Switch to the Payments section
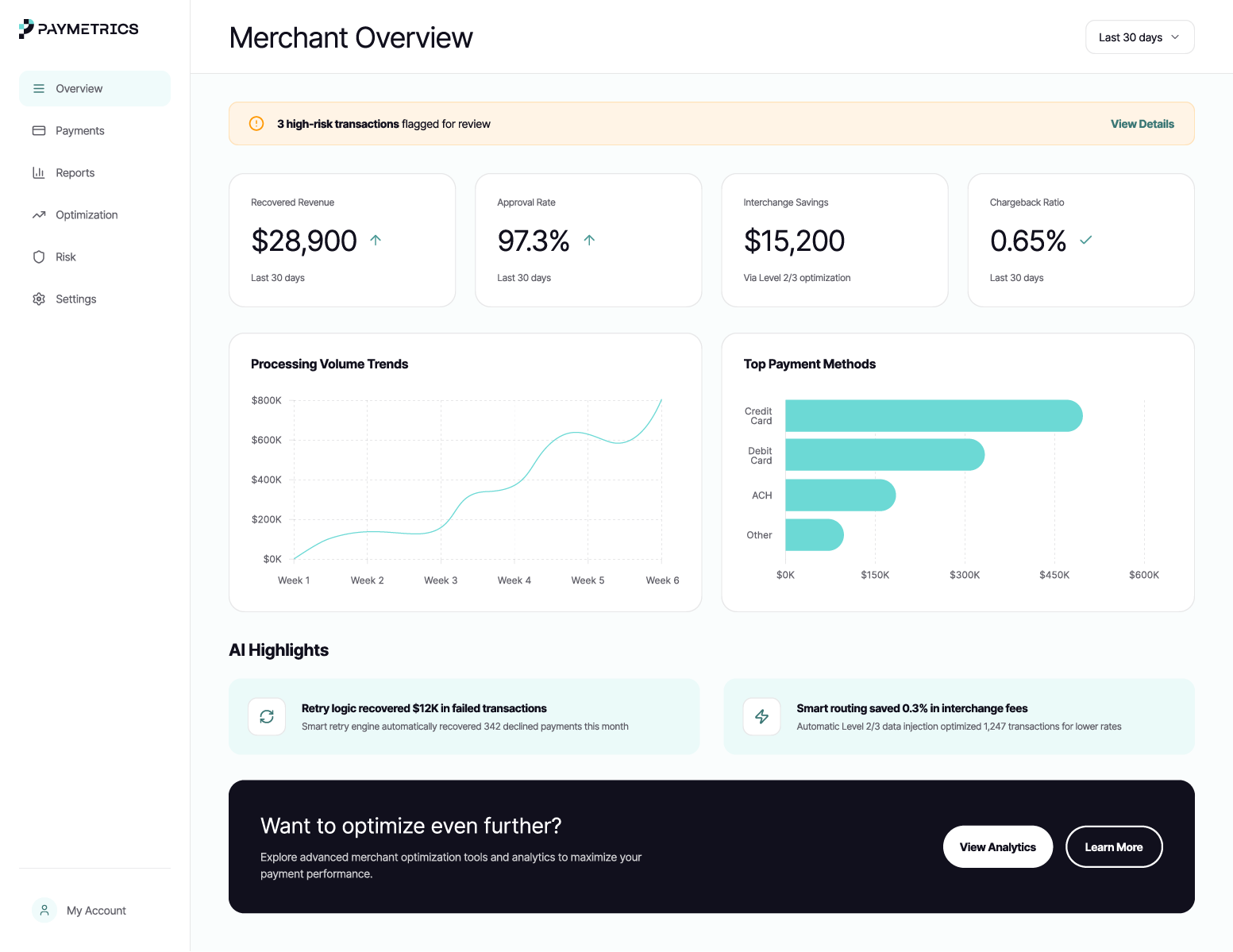 (79, 130)
